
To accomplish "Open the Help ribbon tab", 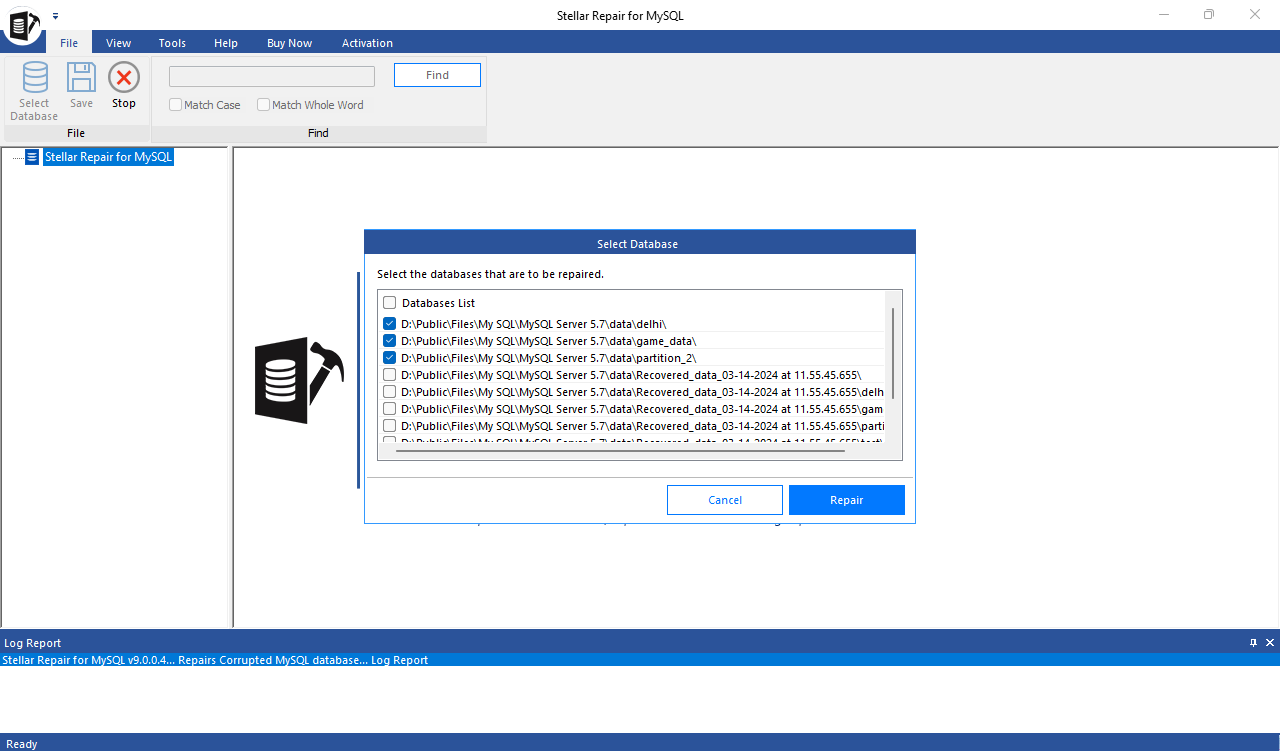I will (226, 43).
